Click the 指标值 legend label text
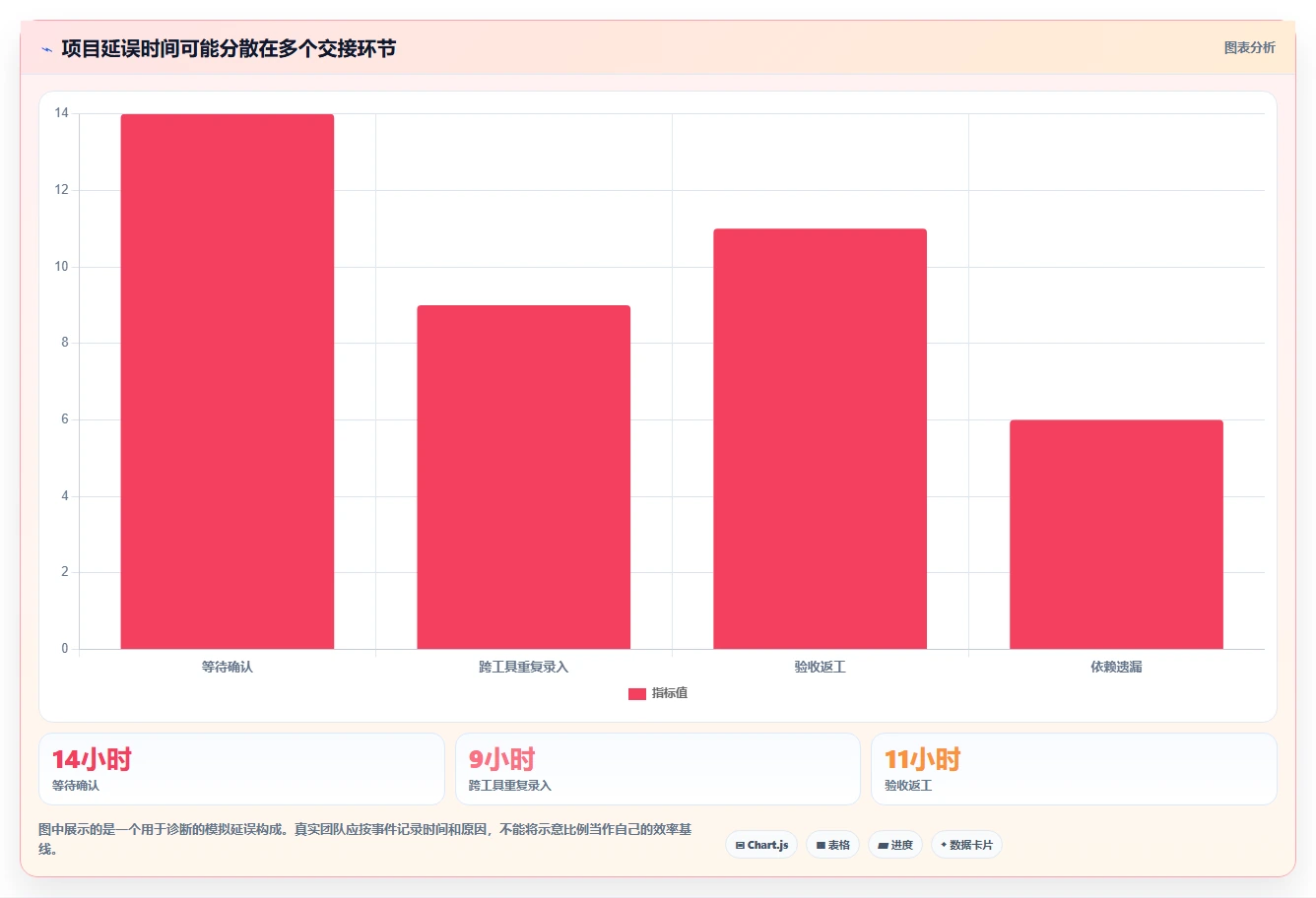This screenshot has width=1316, height=898. [x=670, y=693]
